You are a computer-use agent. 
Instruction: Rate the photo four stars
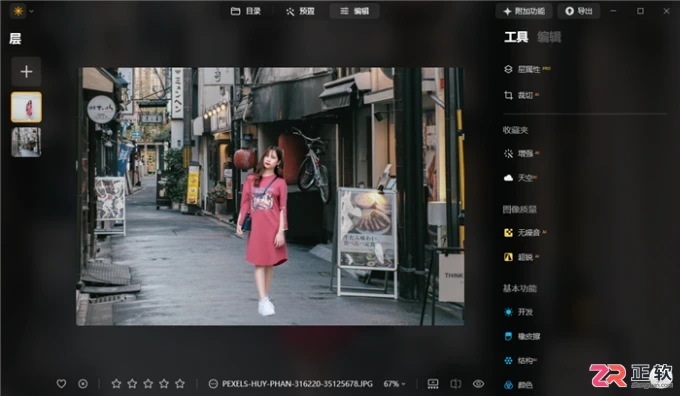[164, 384]
